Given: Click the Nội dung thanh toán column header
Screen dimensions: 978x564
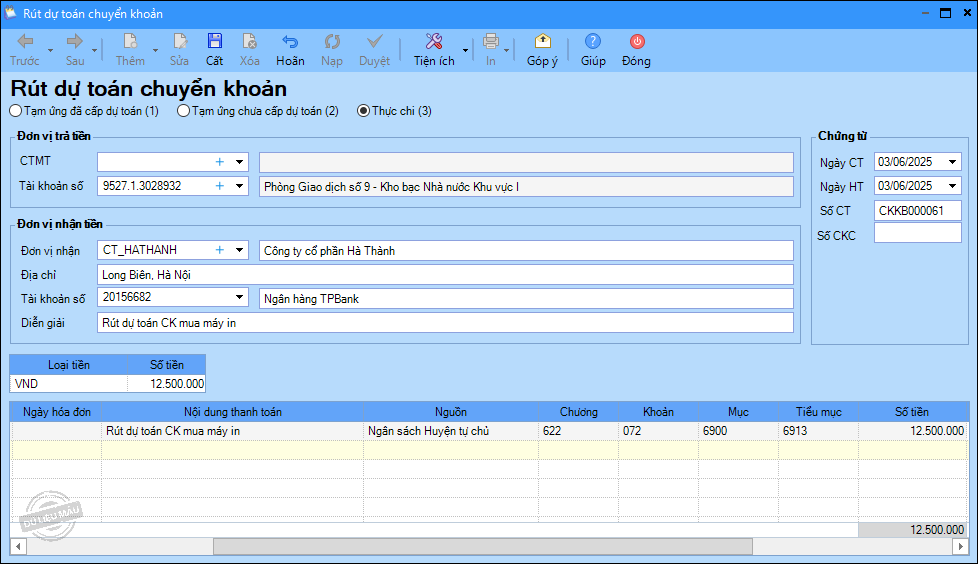Looking at the screenshot, I should (x=233, y=412).
